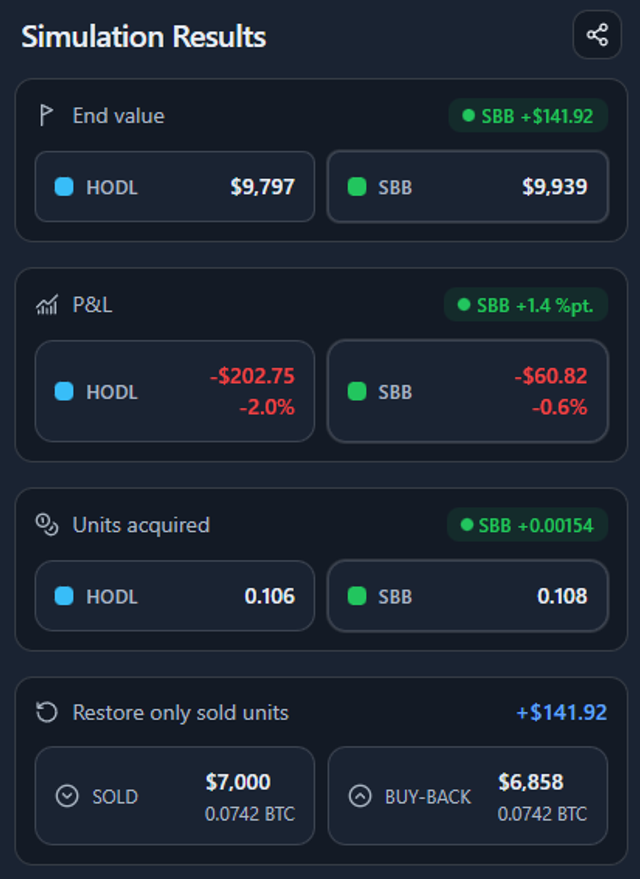Click the share icon button
Image resolution: width=640 pixels, height=879 pixels.
(597, 35)
